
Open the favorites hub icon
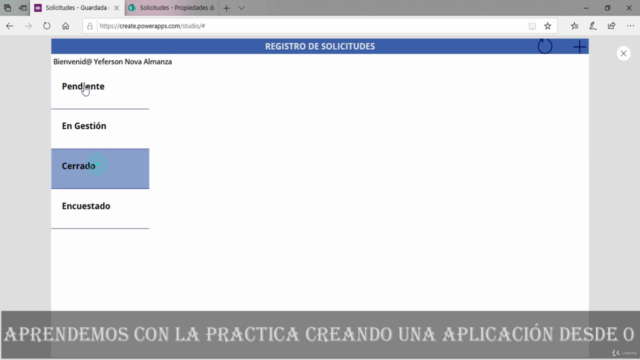click(x=574, y=26)
